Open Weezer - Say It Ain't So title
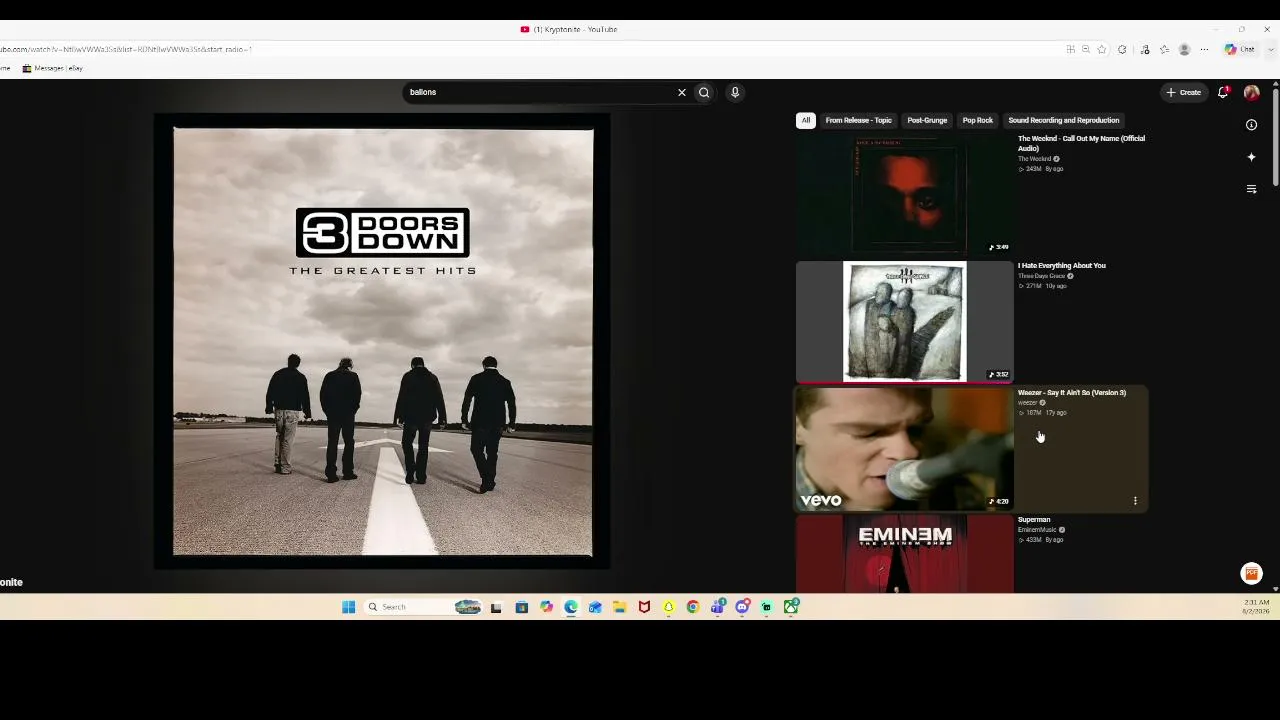Viewport: 1280px width, 720px height. click(1072, 393)
